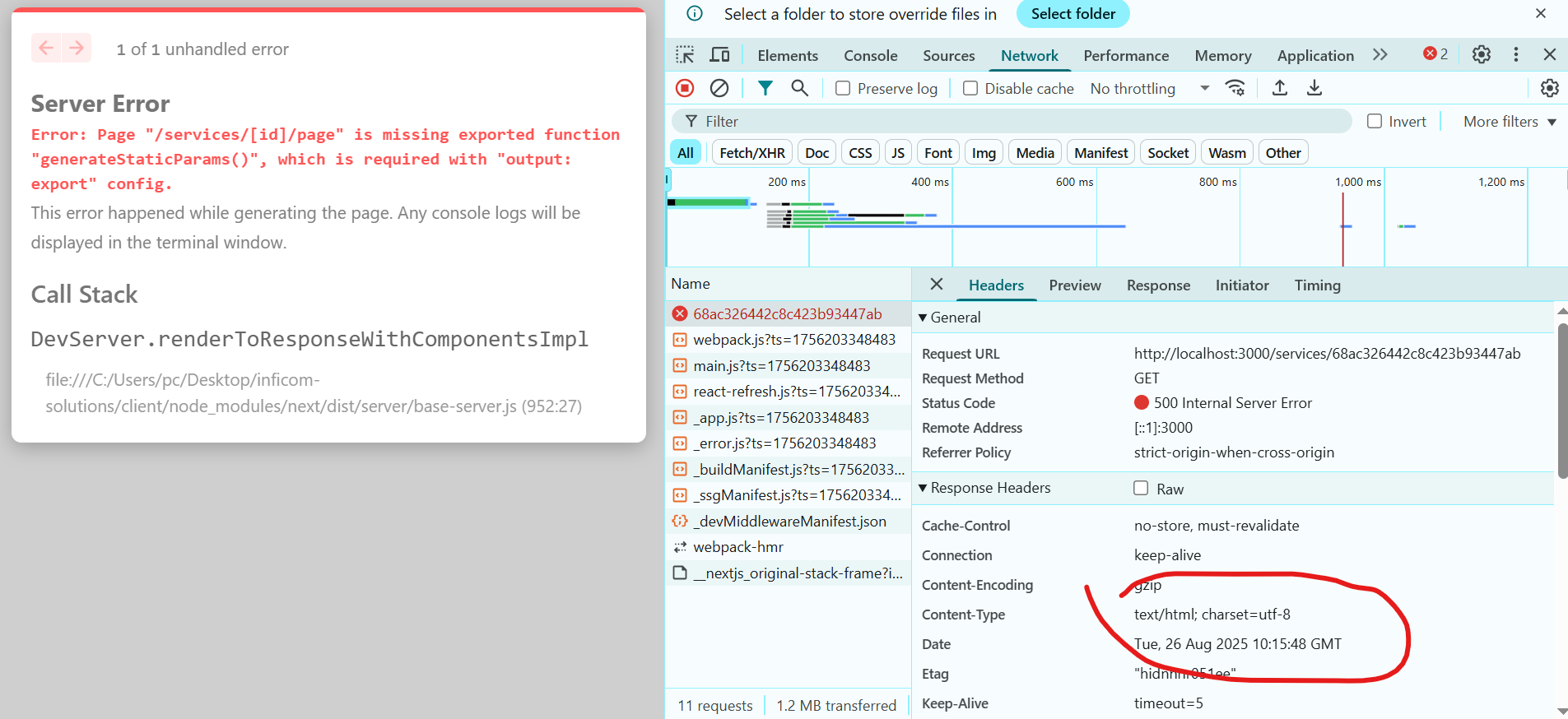Click the inspect element picker icon
Image resolution: width=1568 pixels, height=719 pixels.
pyautogui.click(x=685, y=55)
